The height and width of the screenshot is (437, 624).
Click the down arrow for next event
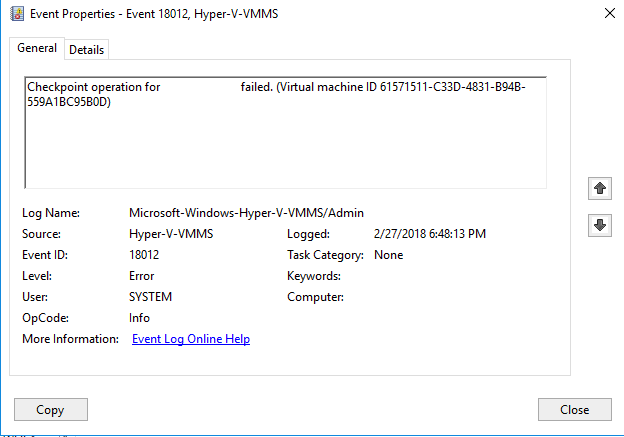pos(599,225)
